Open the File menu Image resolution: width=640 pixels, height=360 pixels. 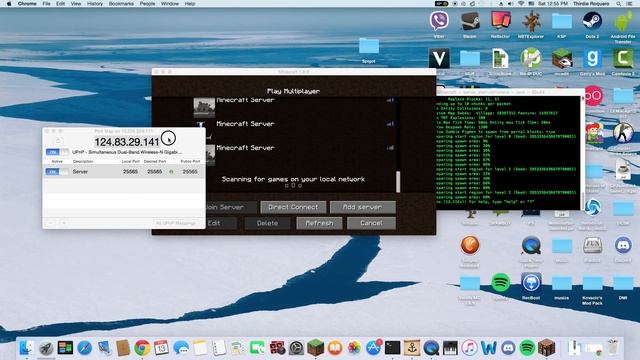tap(47, 4)
